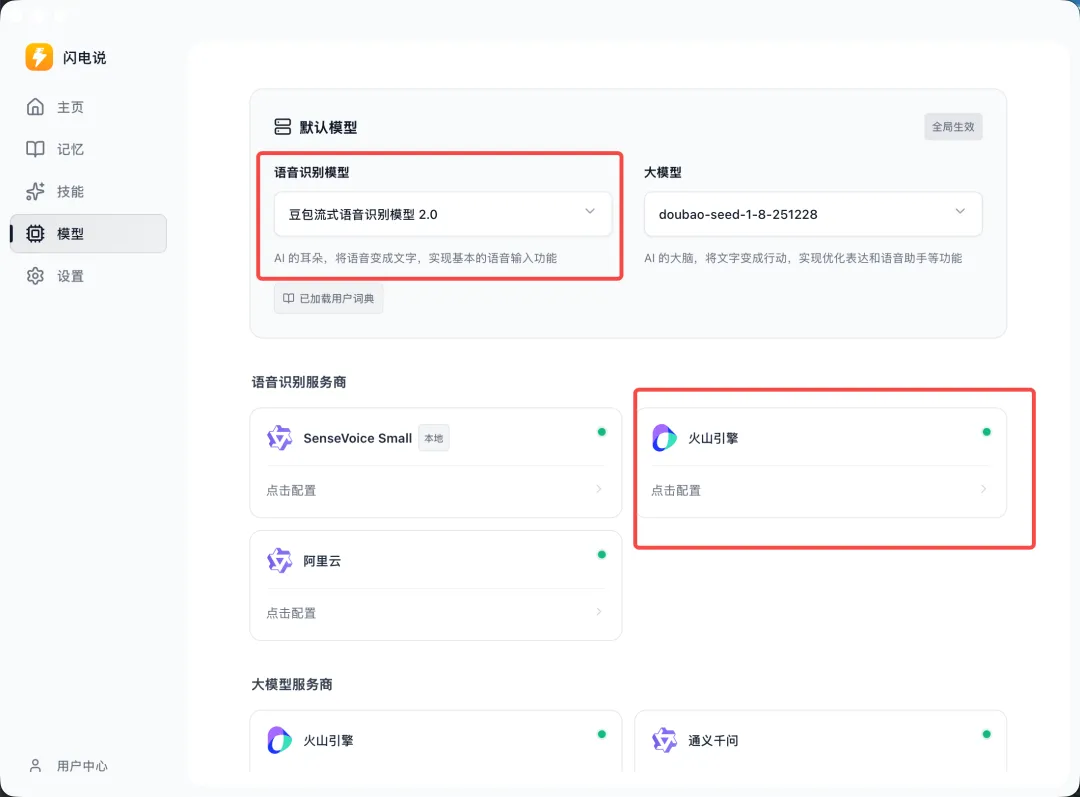Viewport: 1080px width, 797px height.
Task: Click 点击配置 under 阿里云
Action: (x=291, y=613)
